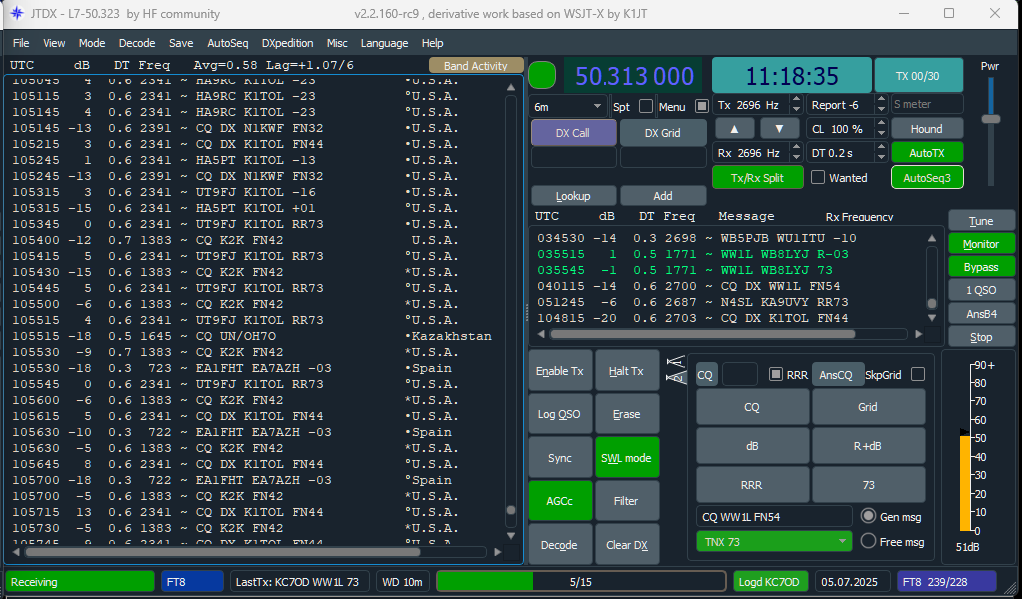1022x599 pixels.
Task: Adjust the DT 0.2 s spinner arrows
Action: coord(881,153)
